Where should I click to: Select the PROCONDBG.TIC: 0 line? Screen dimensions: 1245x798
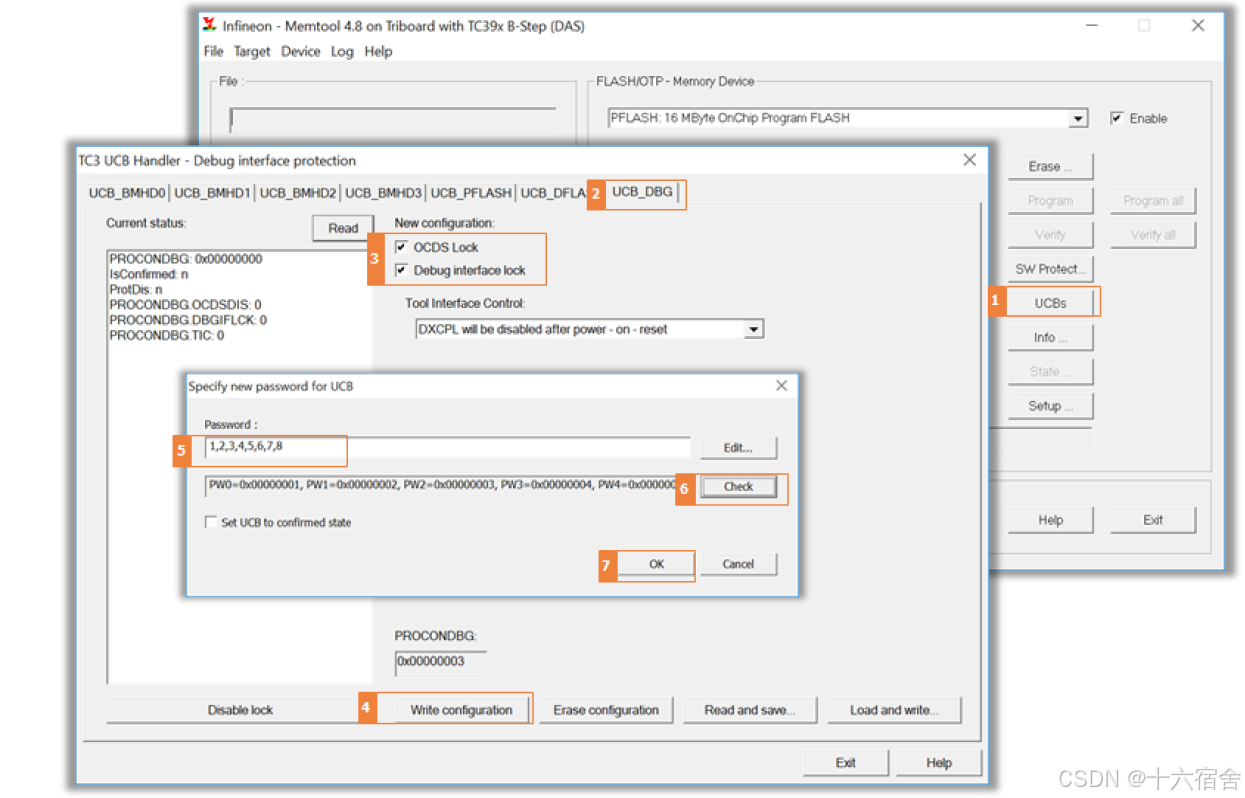(x=166, y=335)
